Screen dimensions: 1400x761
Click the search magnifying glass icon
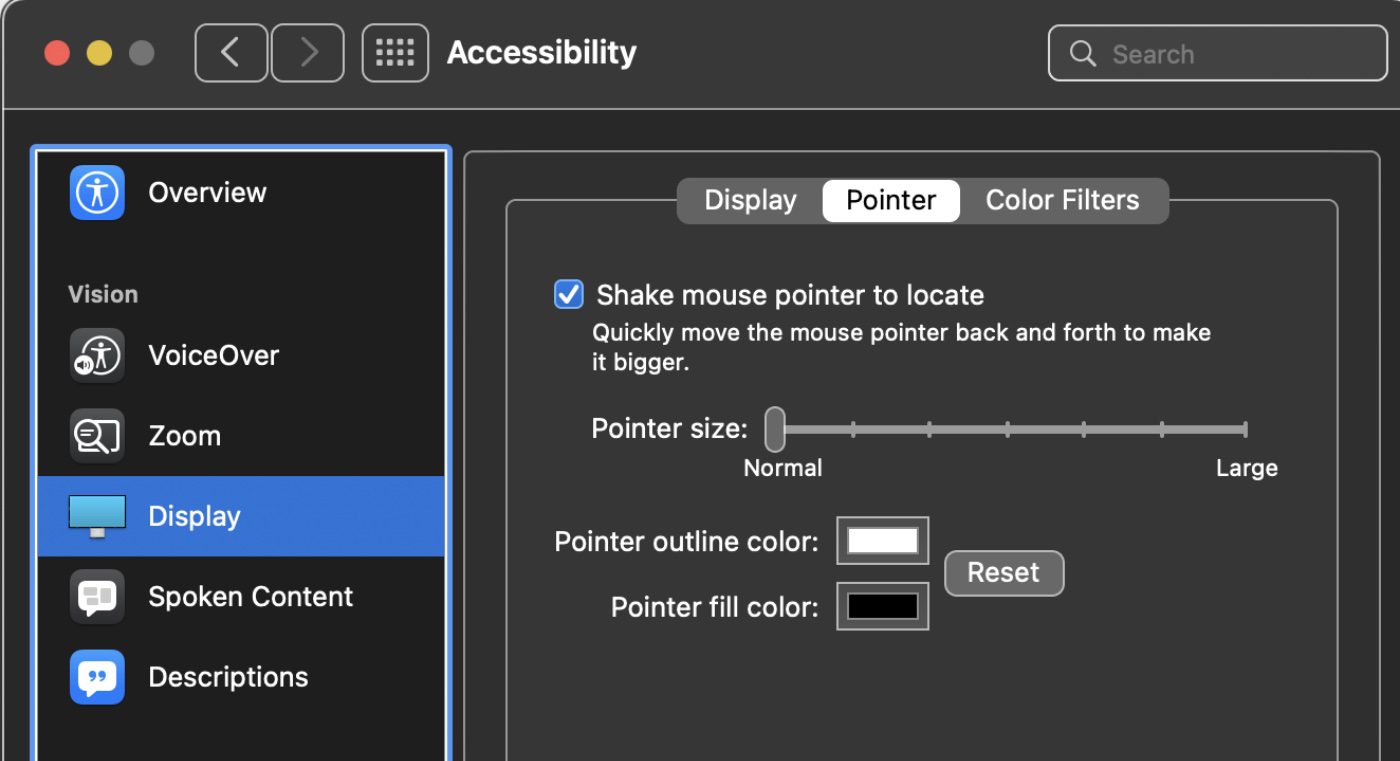coord(1083,54)
